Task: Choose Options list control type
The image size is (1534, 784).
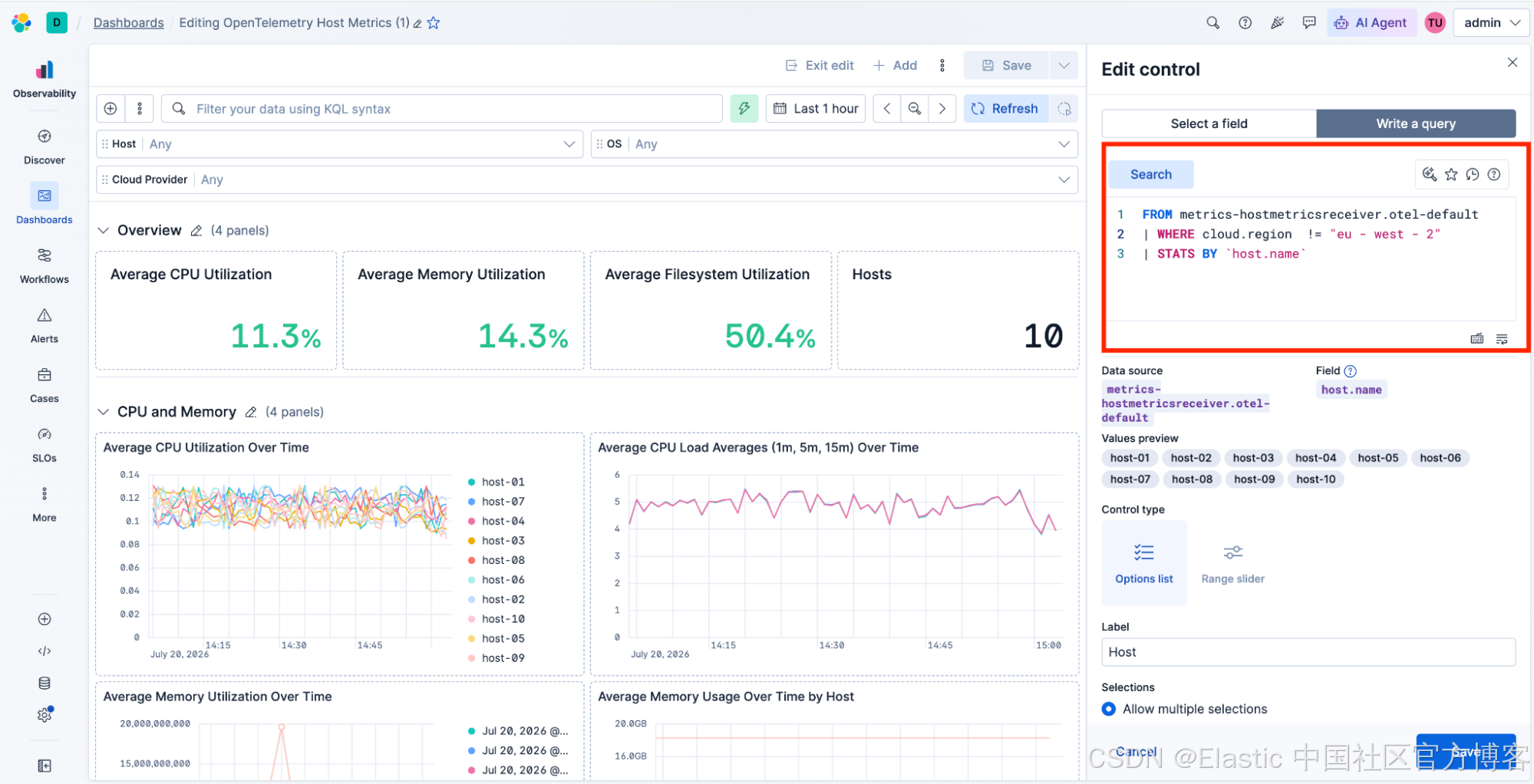Action: pos(1143,563)
